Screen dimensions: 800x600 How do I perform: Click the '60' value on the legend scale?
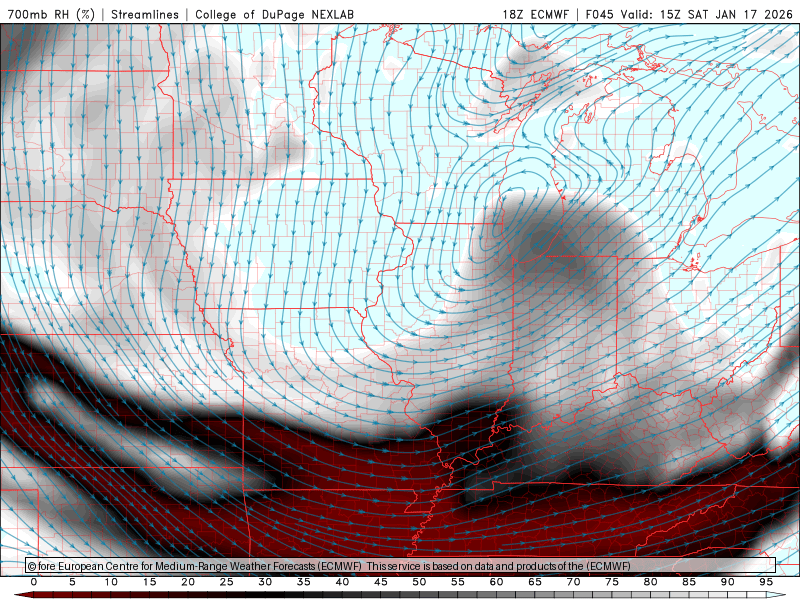tap(496, 582)
